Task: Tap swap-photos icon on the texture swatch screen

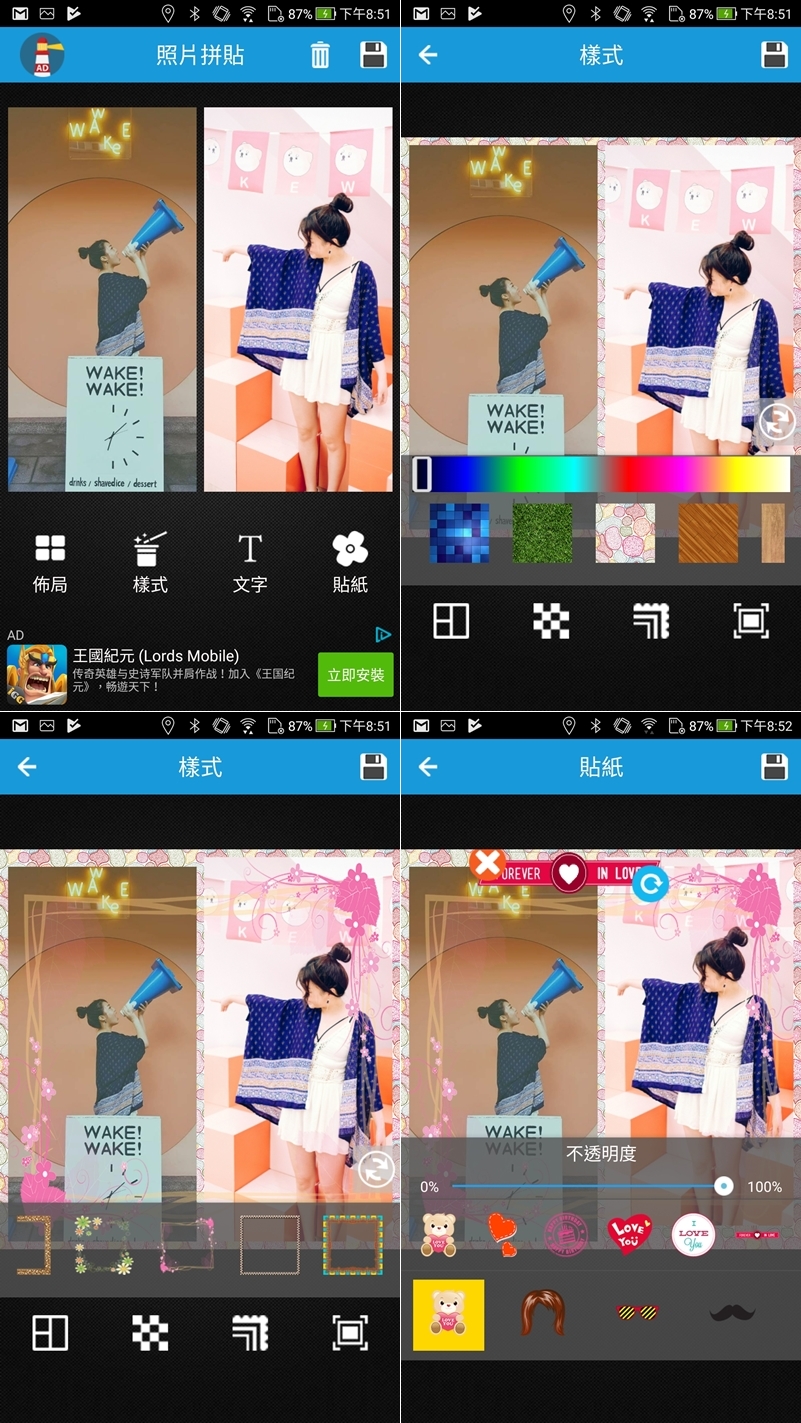Action: [x=776, y=421]
